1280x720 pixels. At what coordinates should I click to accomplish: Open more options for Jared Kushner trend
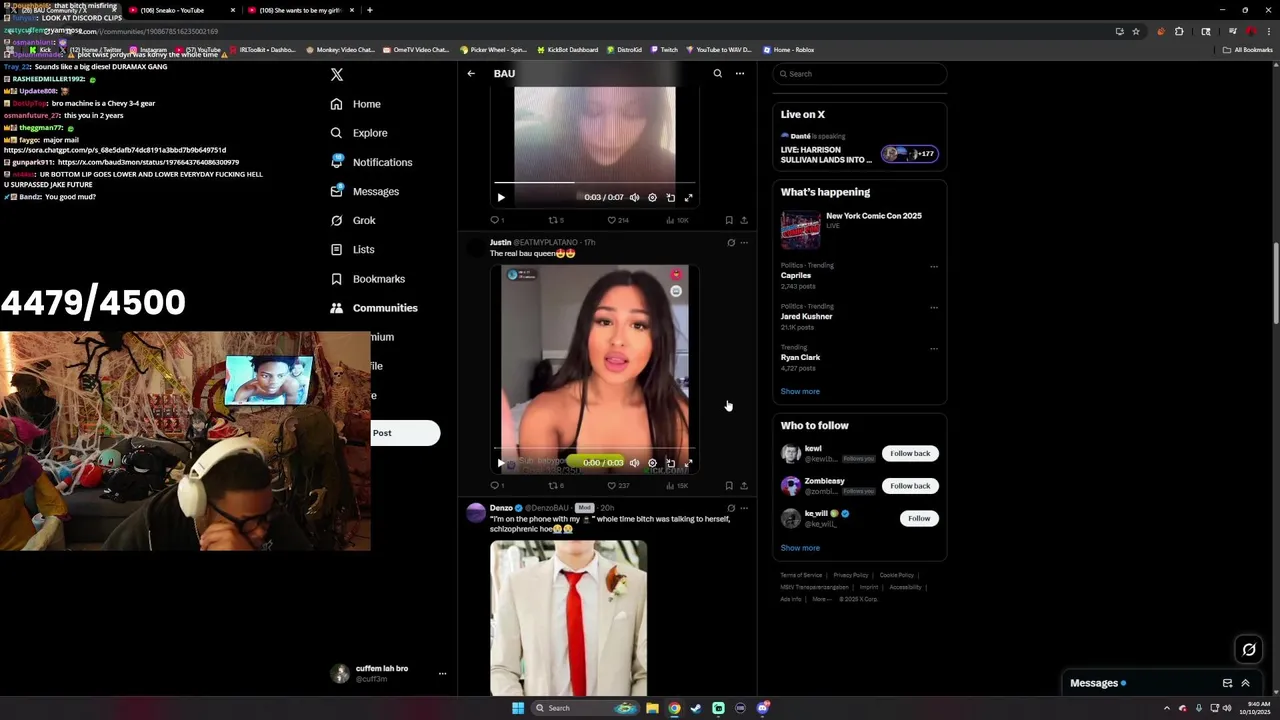pos(934,308)
